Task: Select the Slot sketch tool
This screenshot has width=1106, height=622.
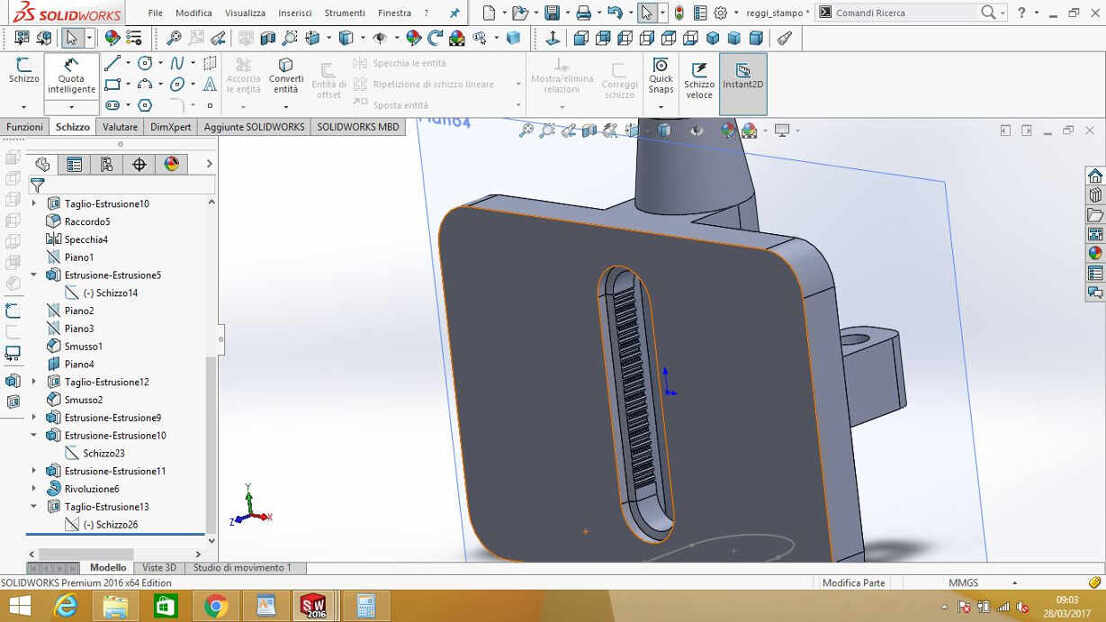Action: 112,105
